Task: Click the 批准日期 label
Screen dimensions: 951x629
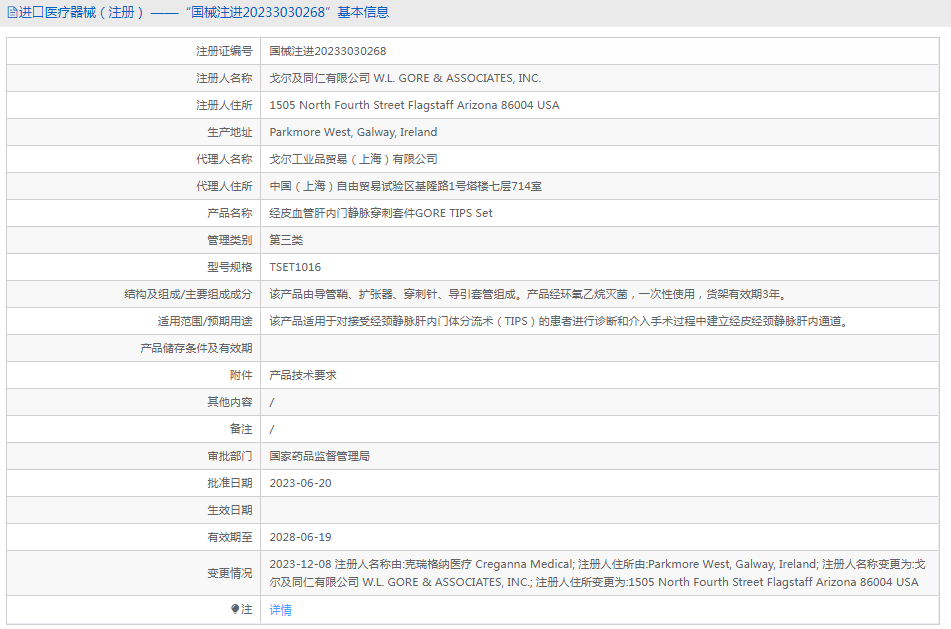Action: pos(229,483)
